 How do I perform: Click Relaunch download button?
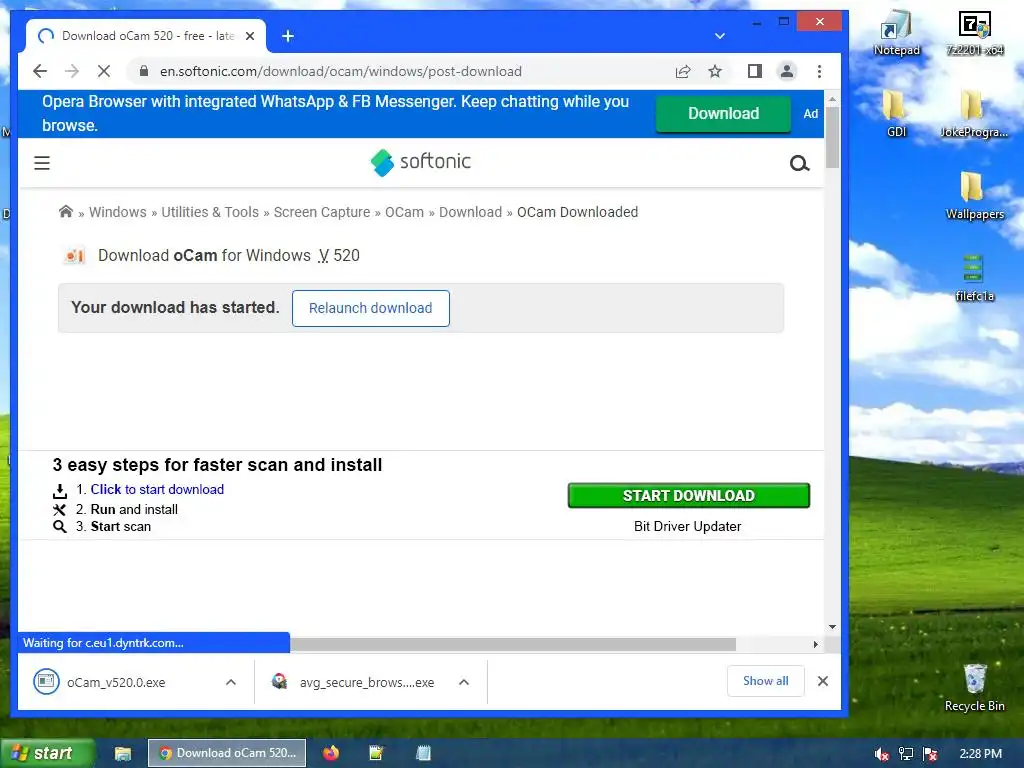pos(370,308)
